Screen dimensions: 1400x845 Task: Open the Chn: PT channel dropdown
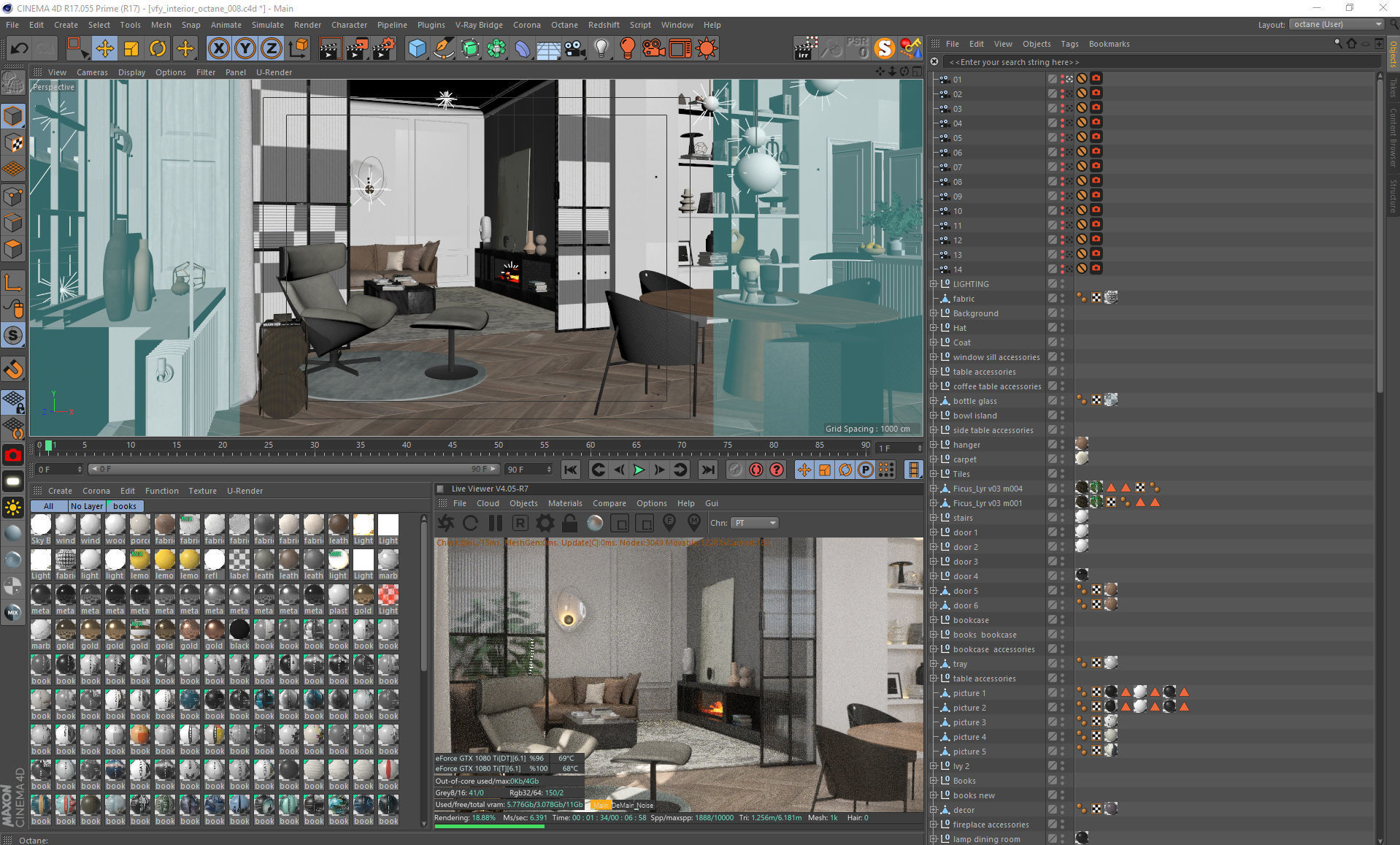pos(755,523)
